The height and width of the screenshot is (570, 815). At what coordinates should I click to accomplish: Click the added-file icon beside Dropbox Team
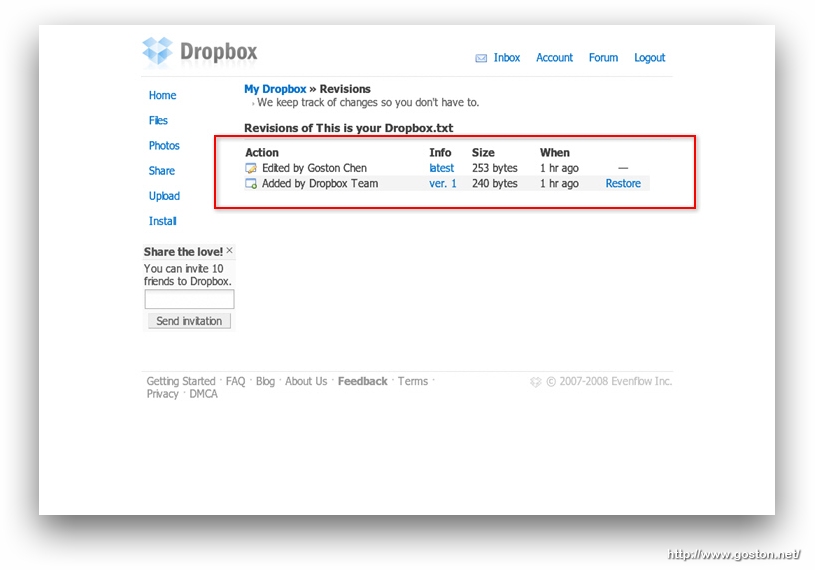point(251,183)
